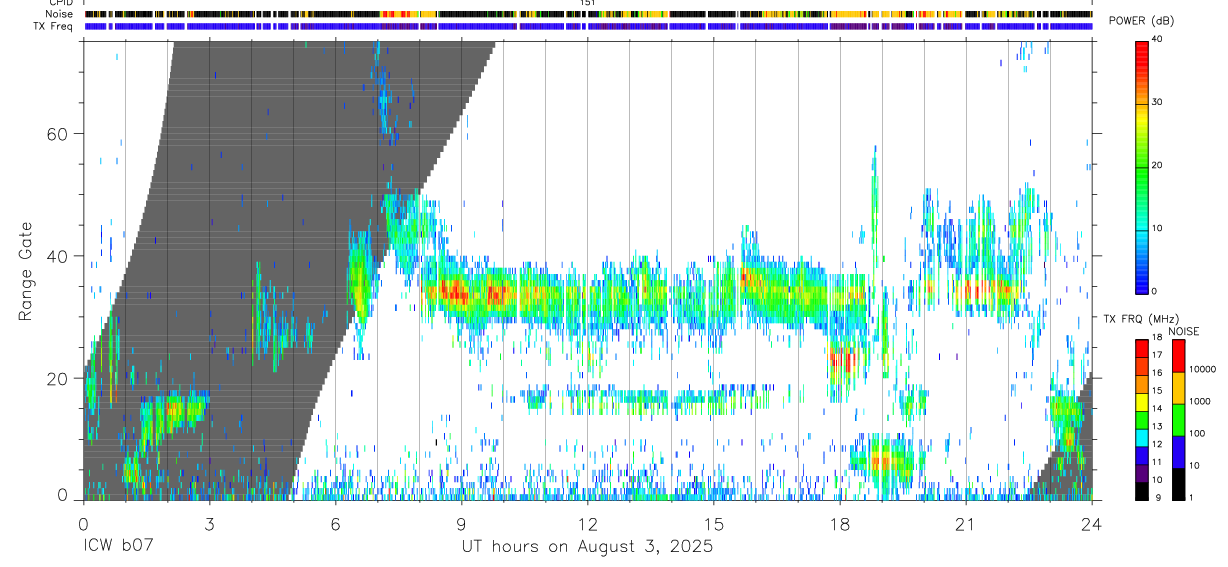Screen dimensions: 1228x567
Task: Click the 13 label on TX FRQ scale
Action: point(1158,427)
